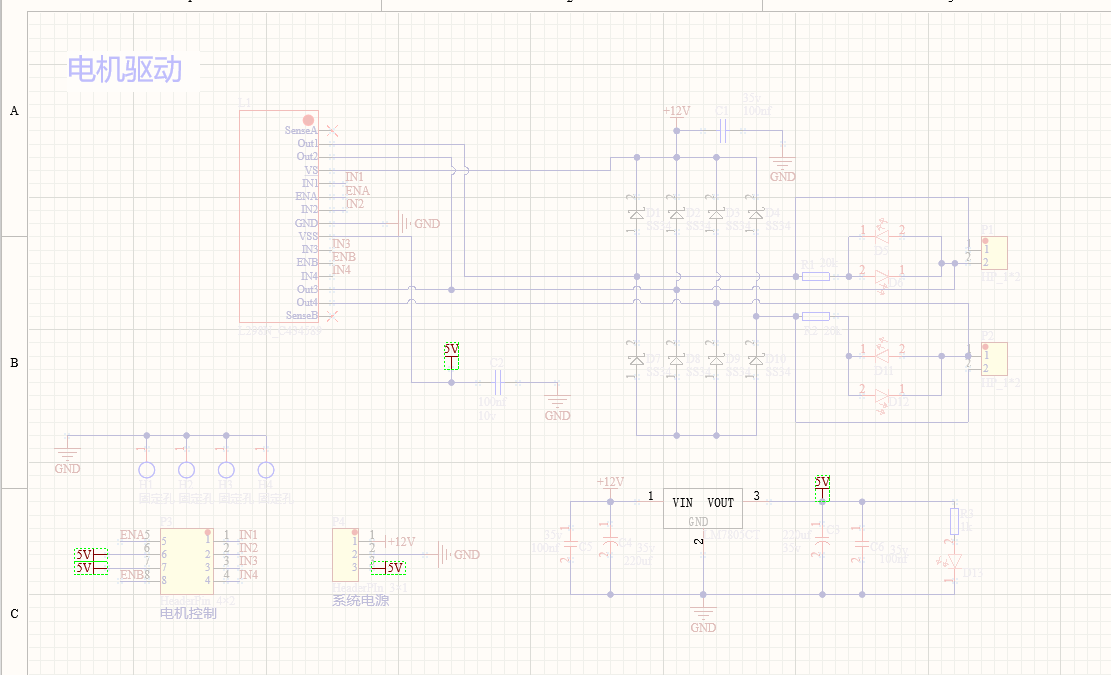This screenshot has height=675, width=1111.
Task: Select diode D4 SS34
Action: point(756,214)
